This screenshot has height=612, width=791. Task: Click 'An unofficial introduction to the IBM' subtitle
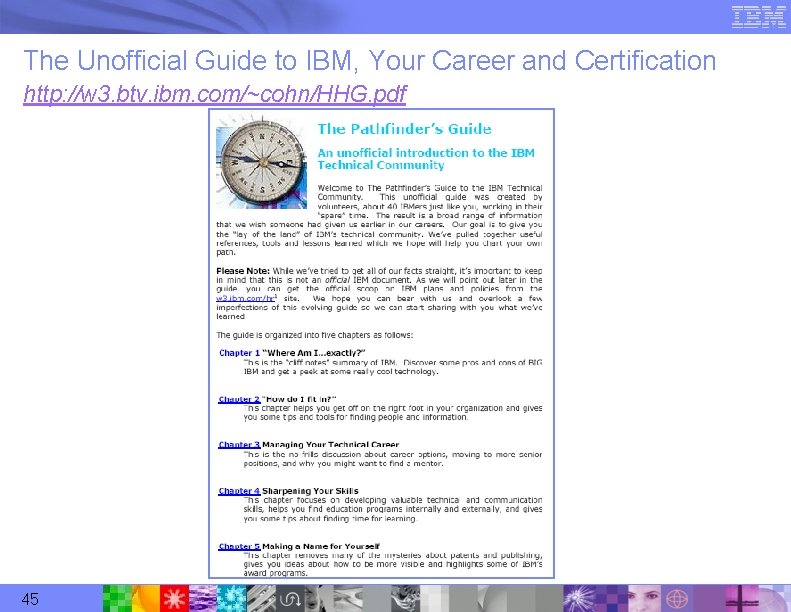(x=426, y=153)
